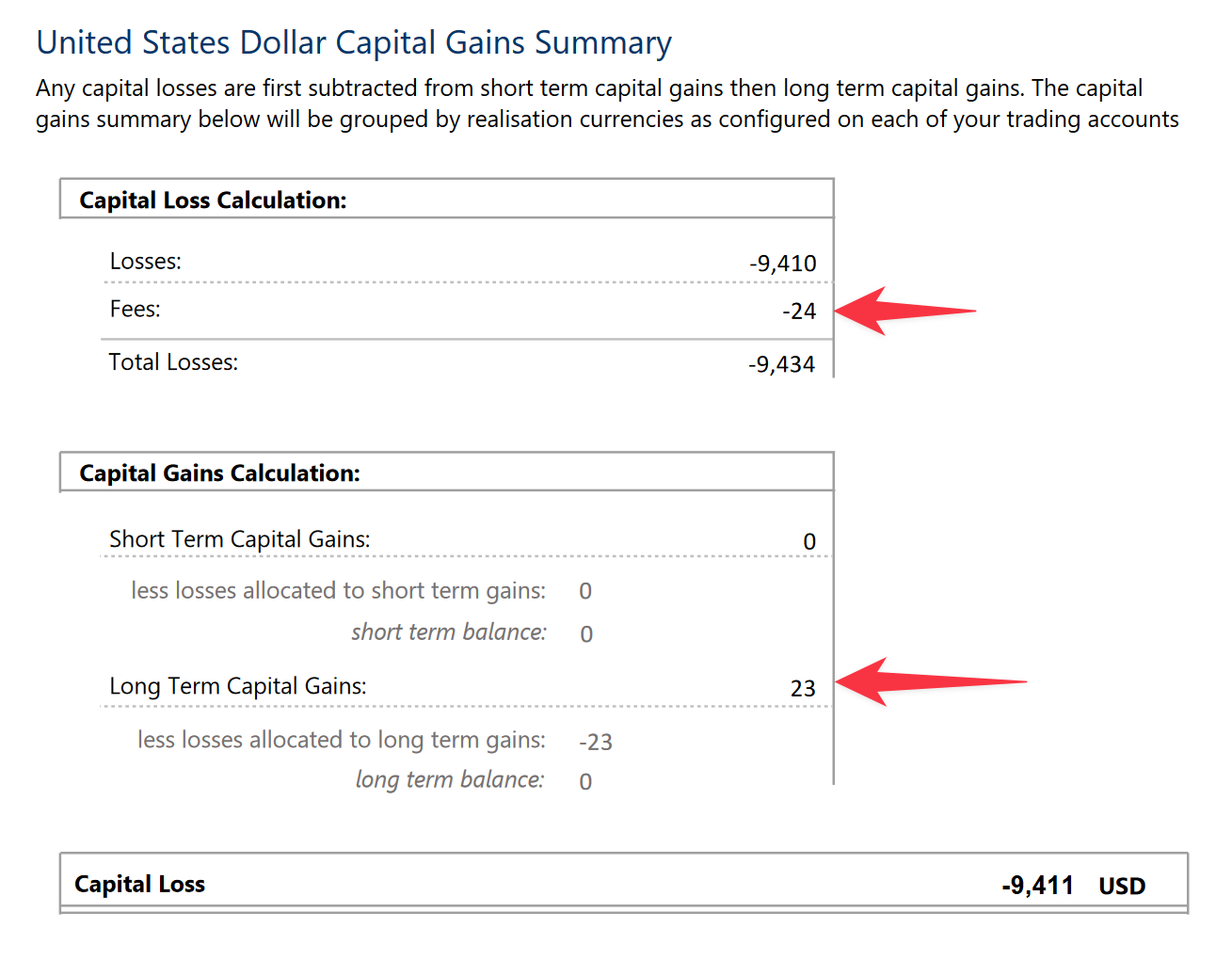Click the USD currency label

pyautogui.click(x=1122, y=887)
